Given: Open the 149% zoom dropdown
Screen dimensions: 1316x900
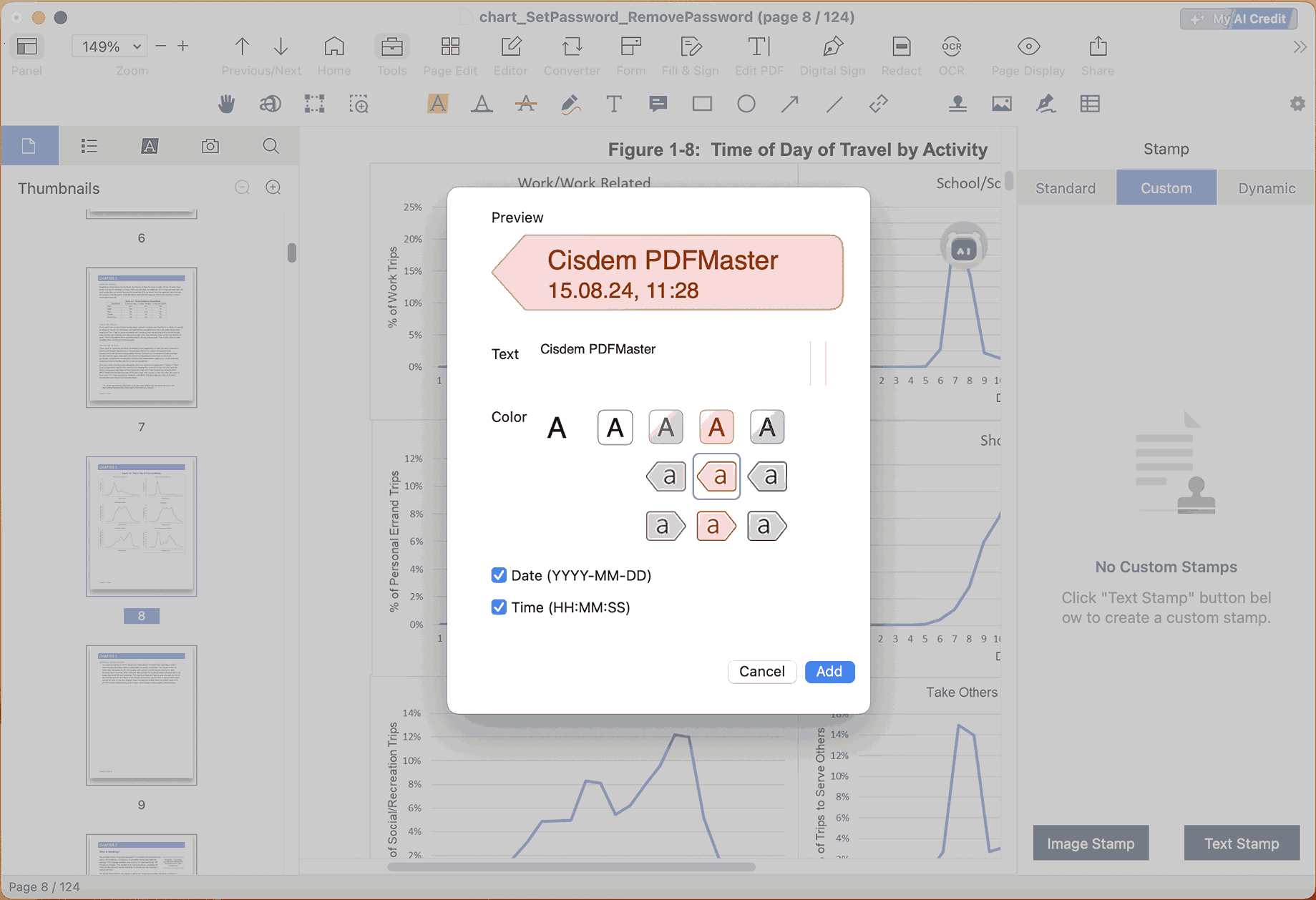Looking at the screenshot, I should tap(109, 47).
